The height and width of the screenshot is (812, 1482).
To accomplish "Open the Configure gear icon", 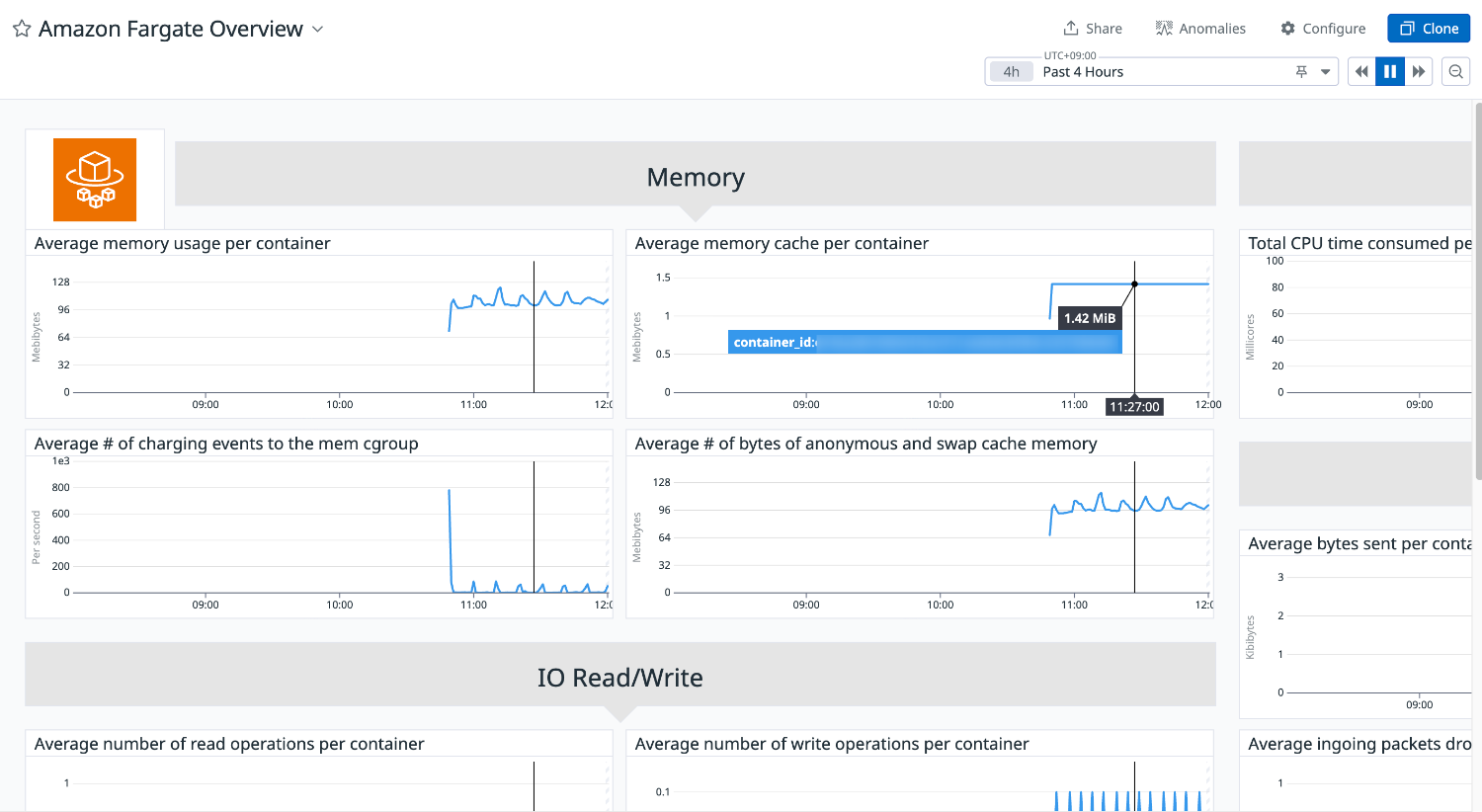I will click(1286, 28).
